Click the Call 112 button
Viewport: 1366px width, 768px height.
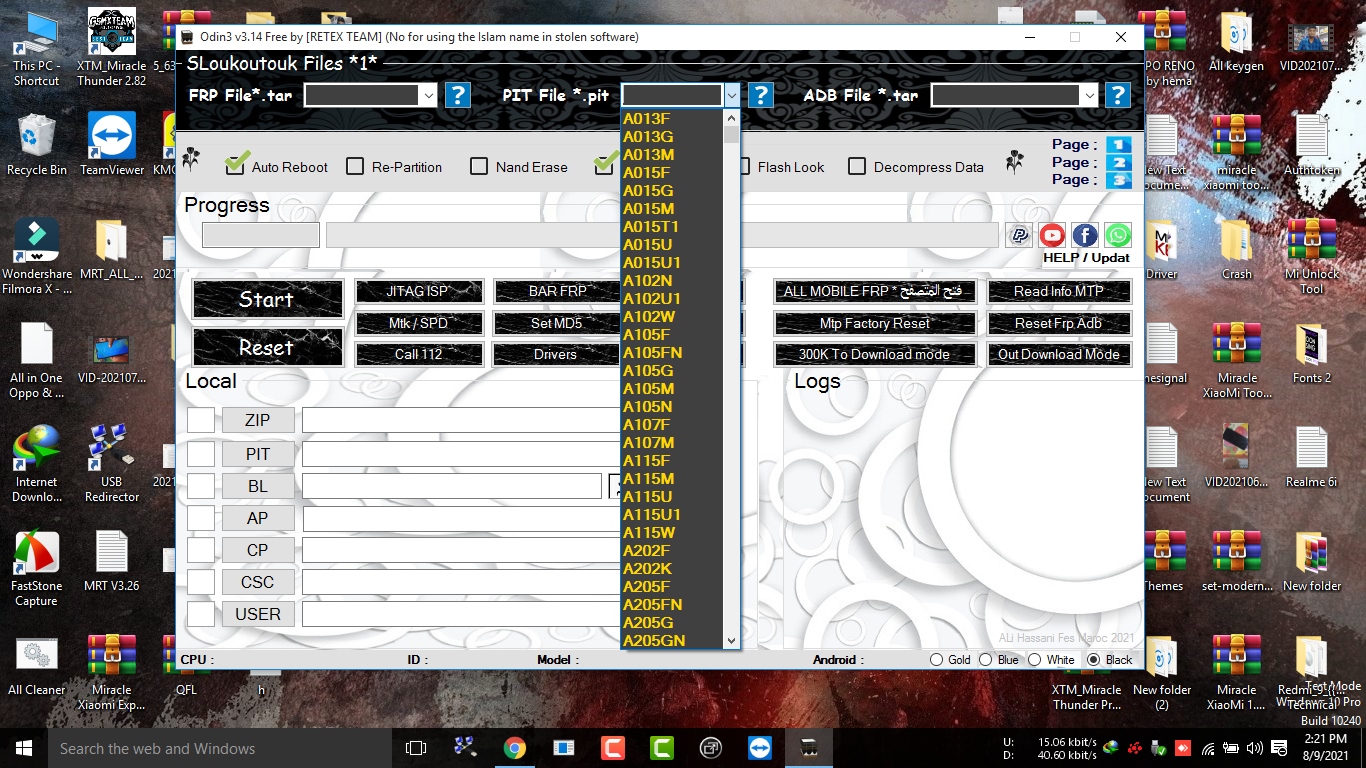pyautogui.click(x=419, y=354)
